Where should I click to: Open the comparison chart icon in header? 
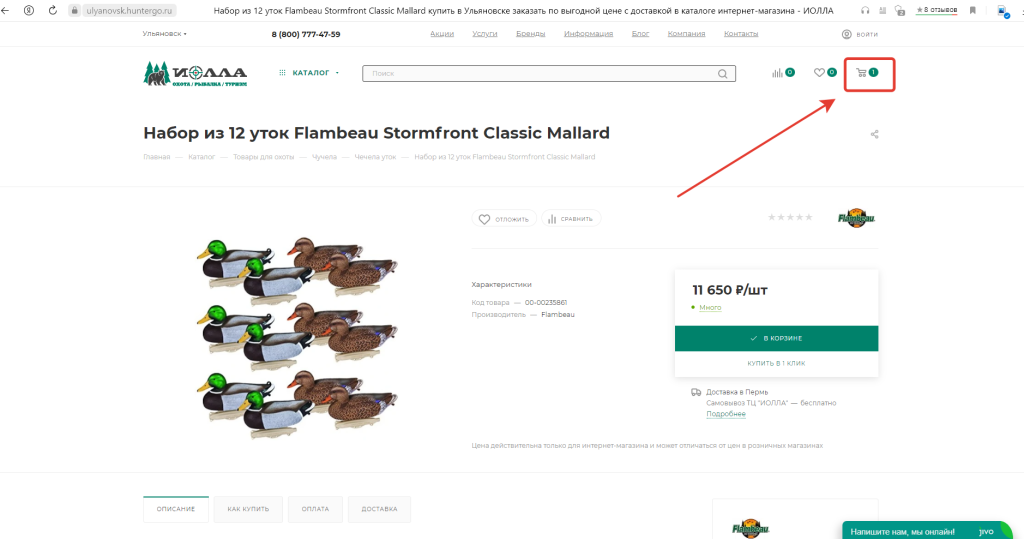coord(778,73)
